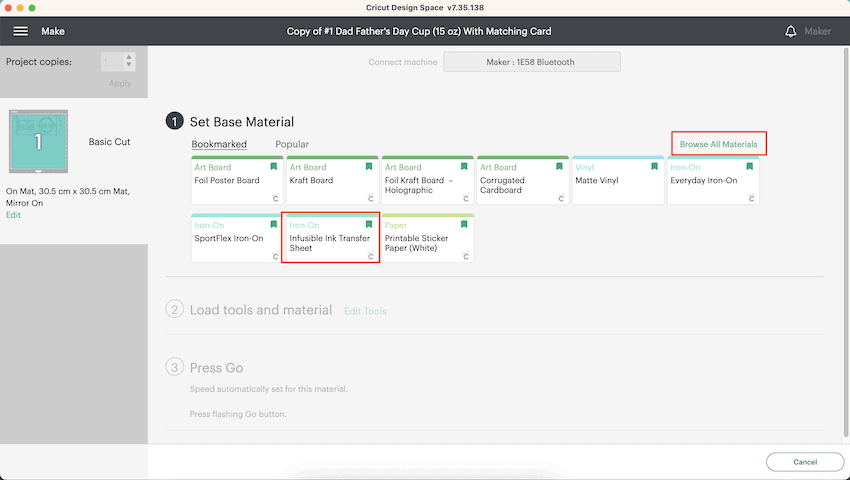The height and width of the screenshot is (480, 850).
Task: Click the 'Cricut Design Space v7.35.138' window title
Action: [x=425, y=8]
